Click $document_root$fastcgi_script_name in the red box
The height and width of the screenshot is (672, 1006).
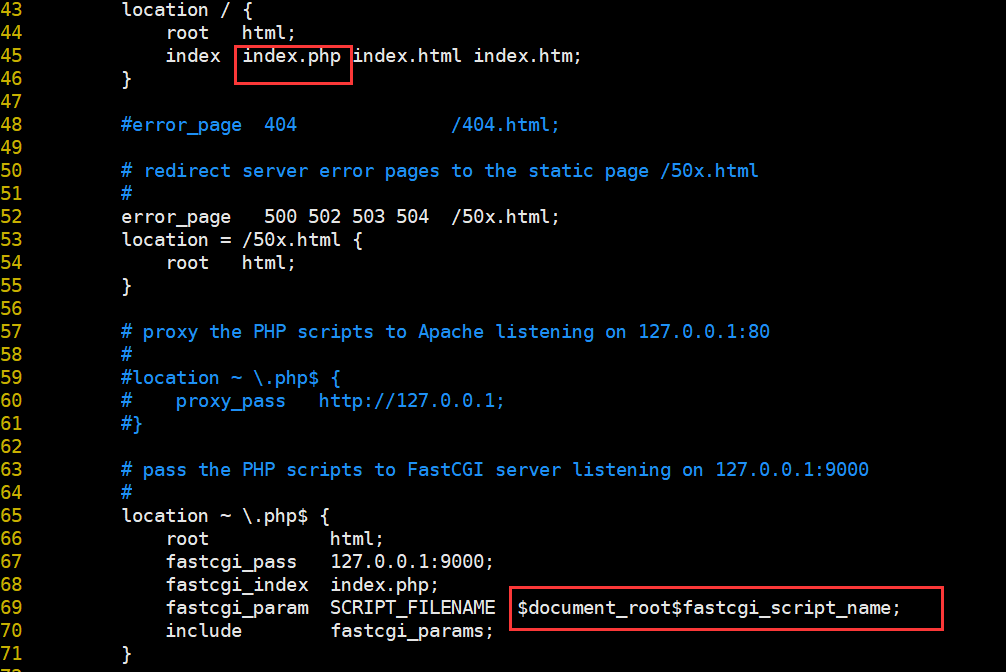point(709,608)
